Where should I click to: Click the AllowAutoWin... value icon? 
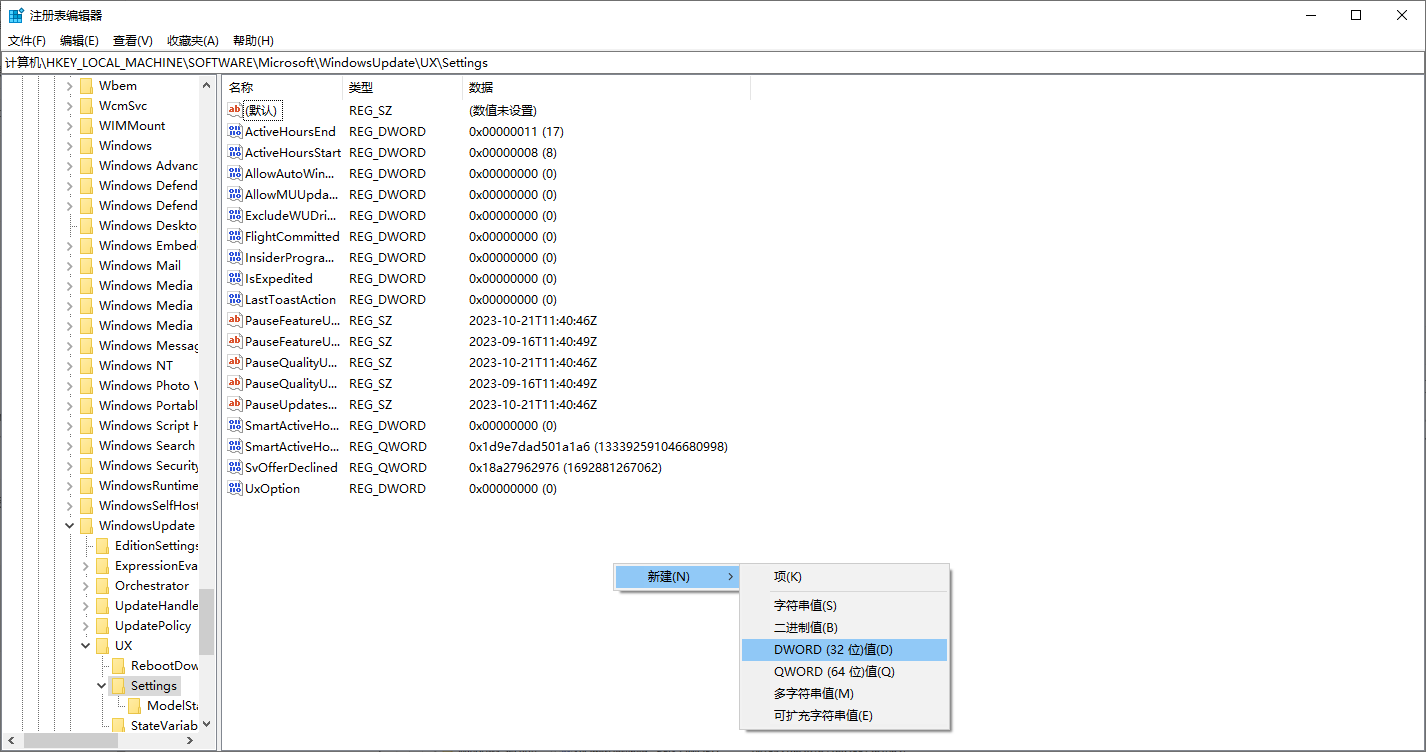click(x=235, y=173)
